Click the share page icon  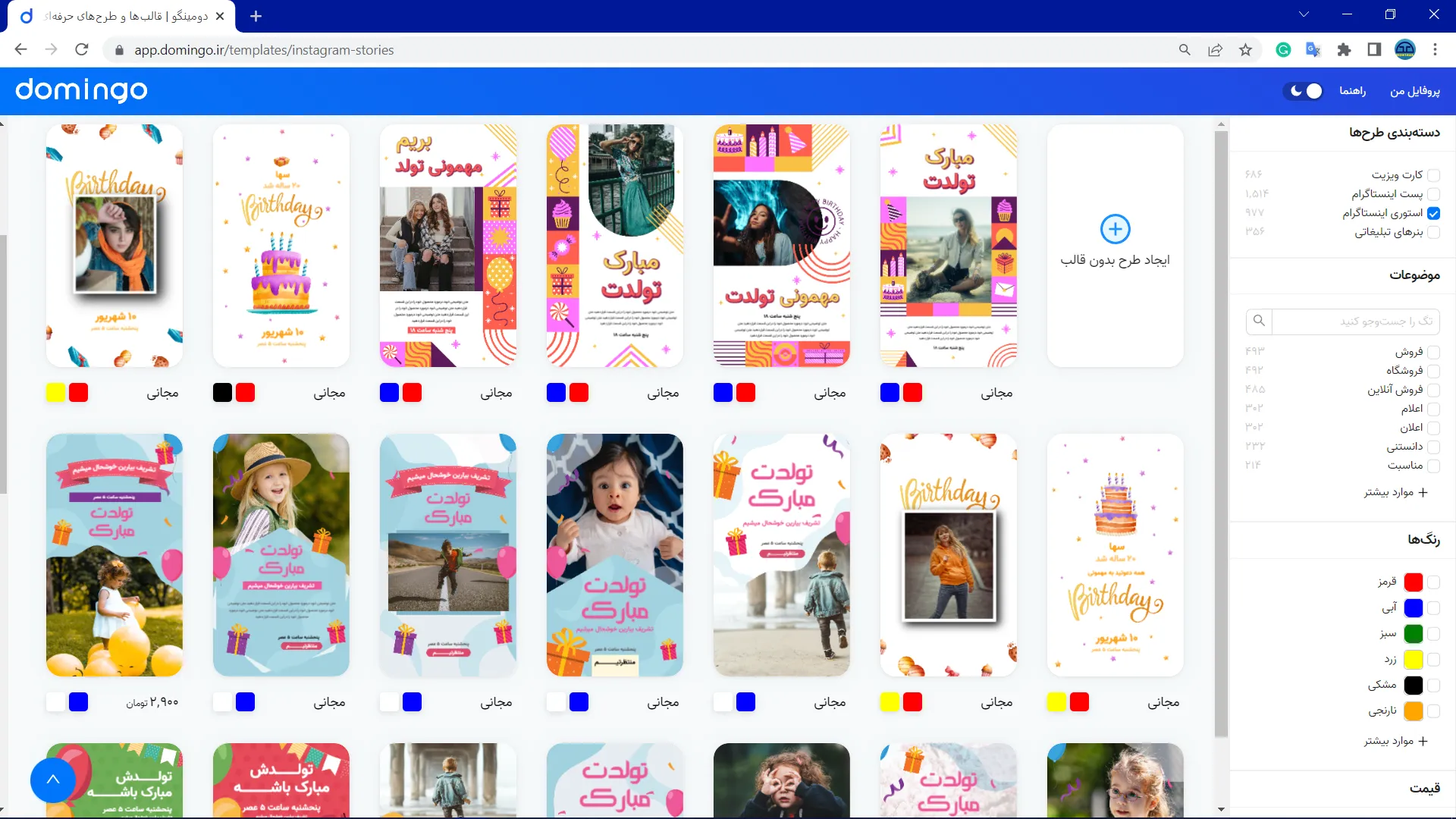1215,50
